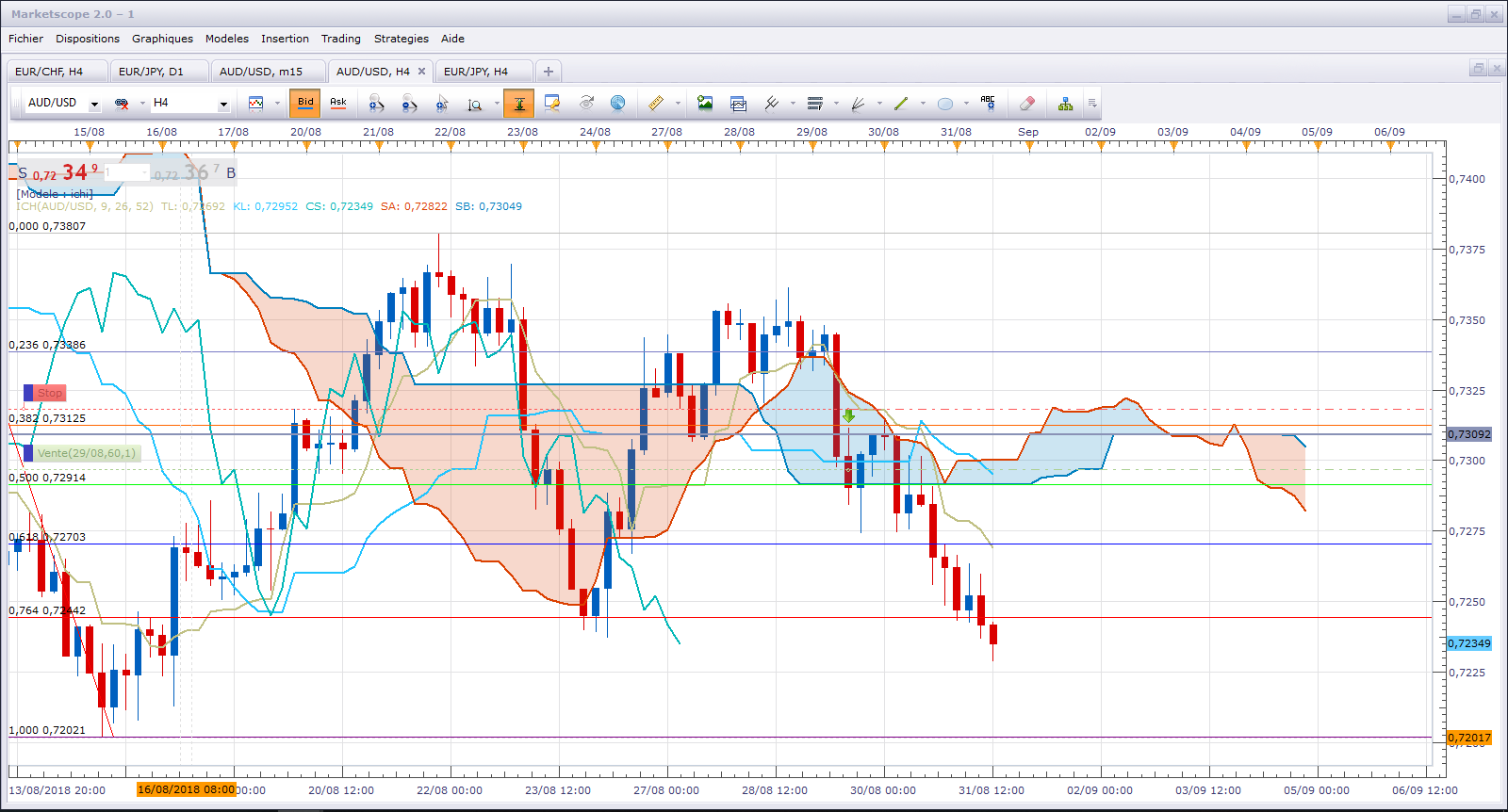Expand the H4 timeframe dropdown
Viewport: 1508px width, 812px height.
coord(223,104)
